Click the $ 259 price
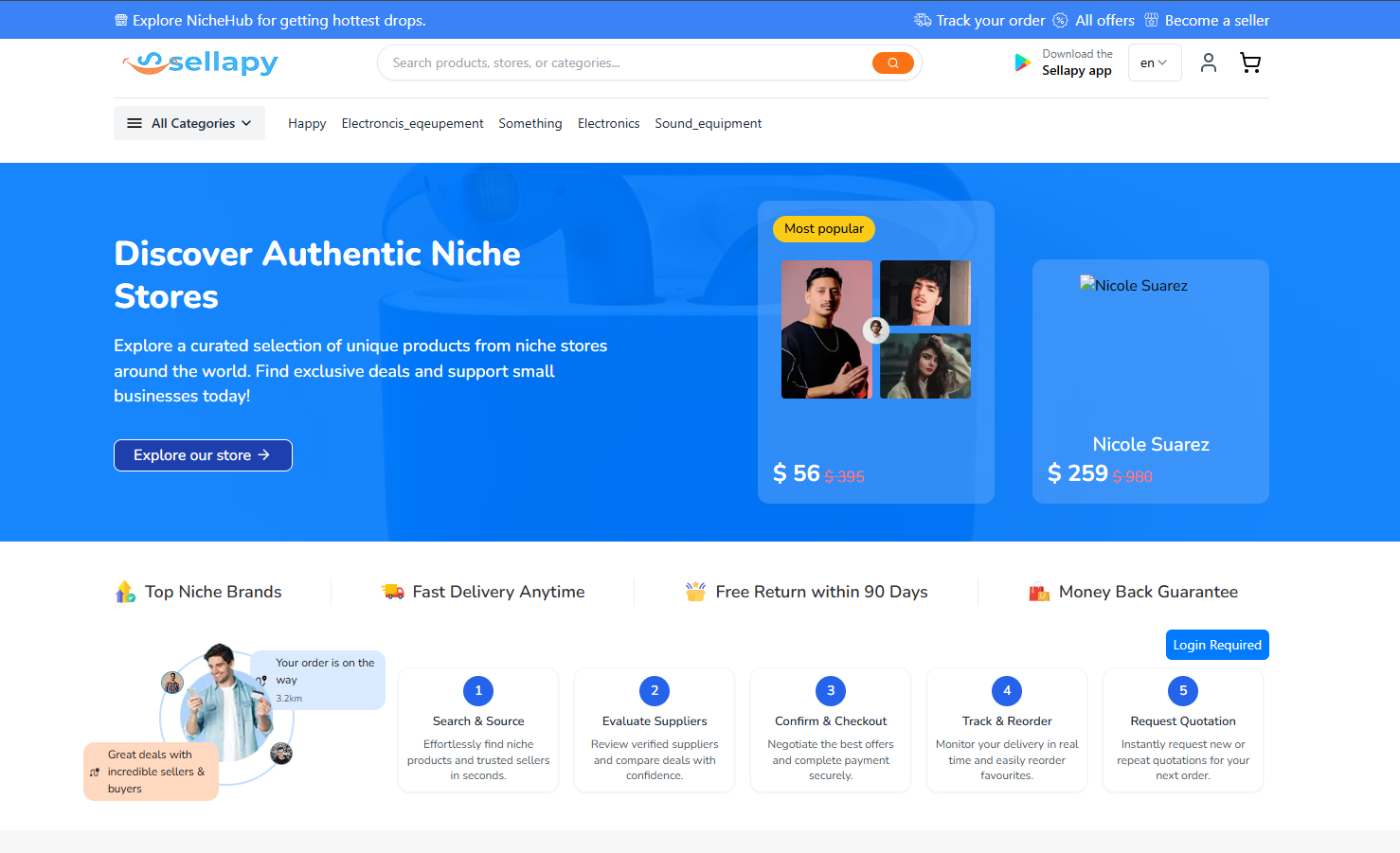The height and width of the screenshot is (853, 1400). point(1078,473)
